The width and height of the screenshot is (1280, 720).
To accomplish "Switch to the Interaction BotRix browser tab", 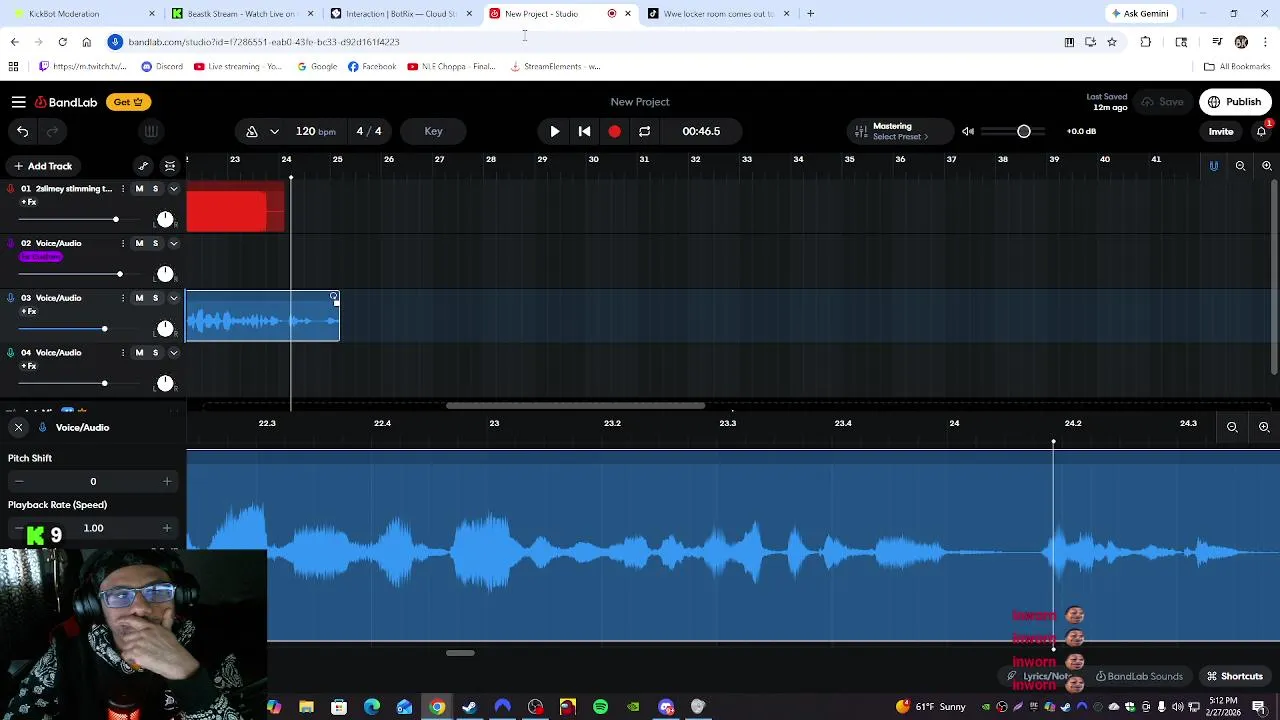I will point(402,14).
